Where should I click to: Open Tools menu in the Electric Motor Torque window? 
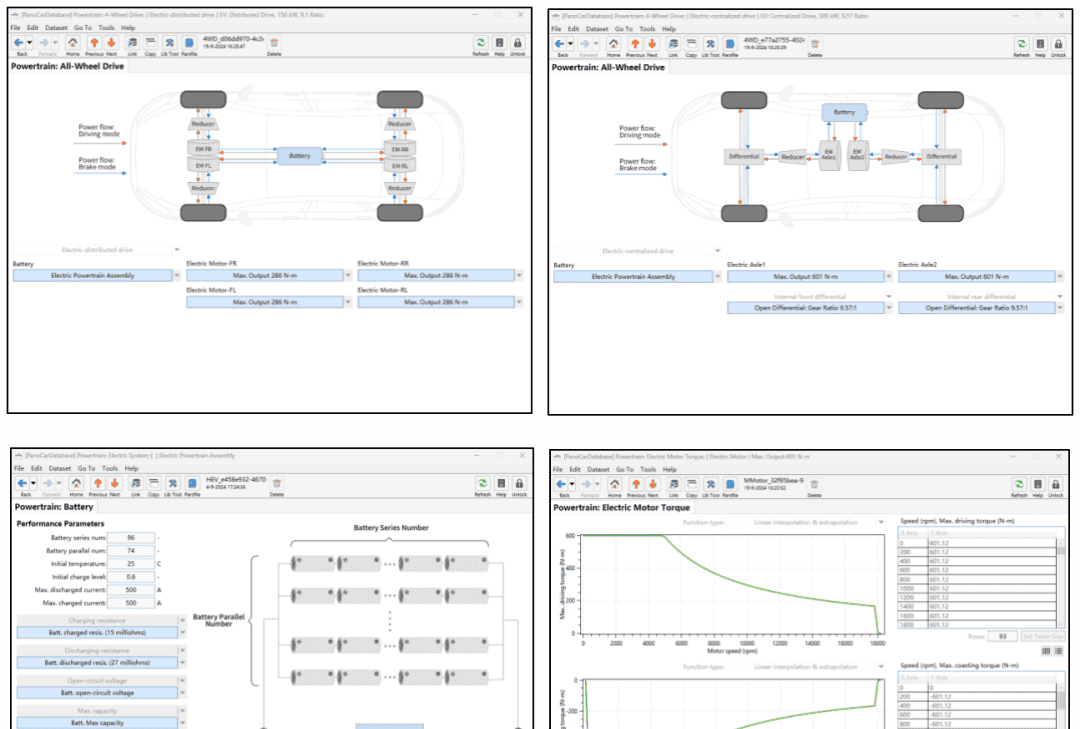648,468
